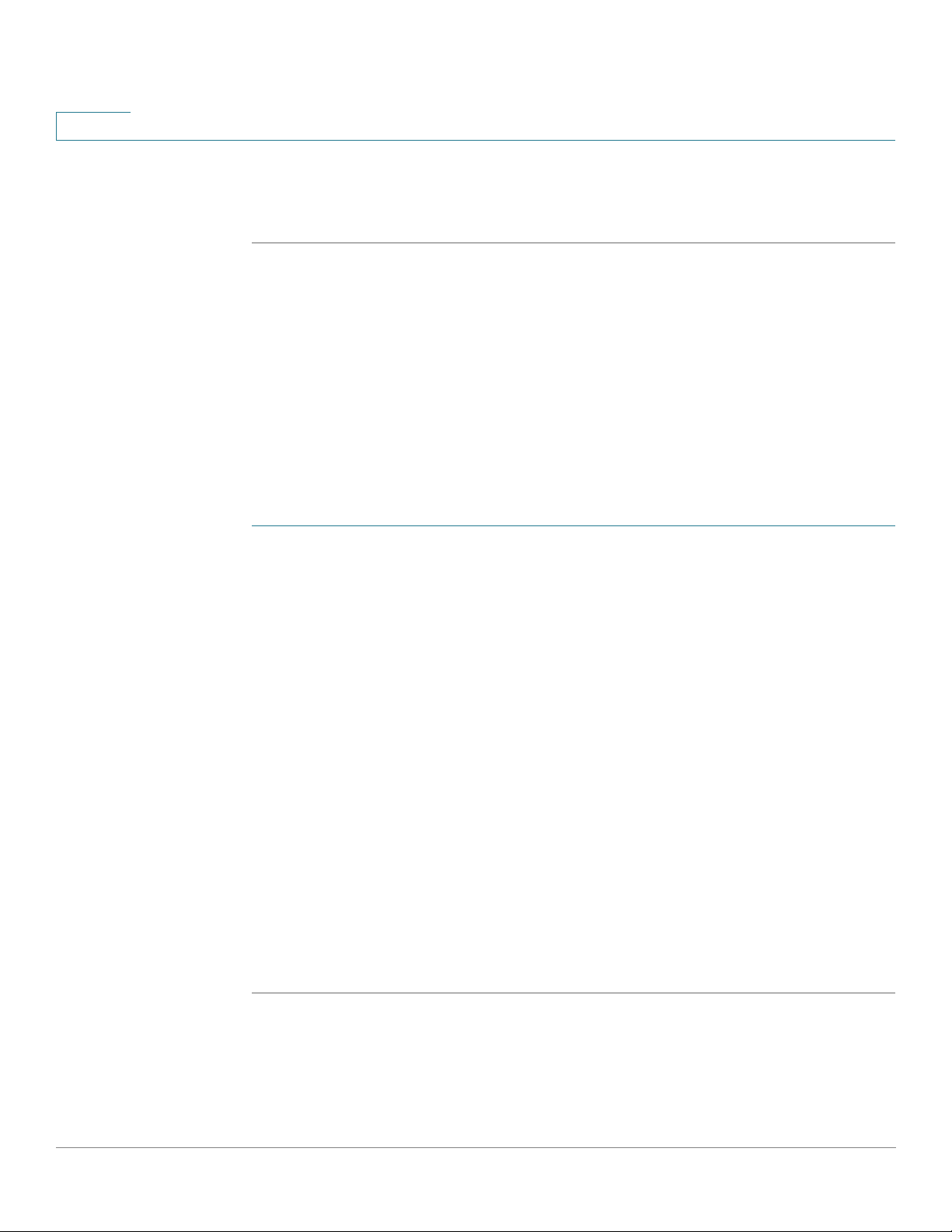Image resolution: width=952 pixels, height=1232 pixels.
Task: Click the gray footer line at page bottom
Action: (476, 1148)
